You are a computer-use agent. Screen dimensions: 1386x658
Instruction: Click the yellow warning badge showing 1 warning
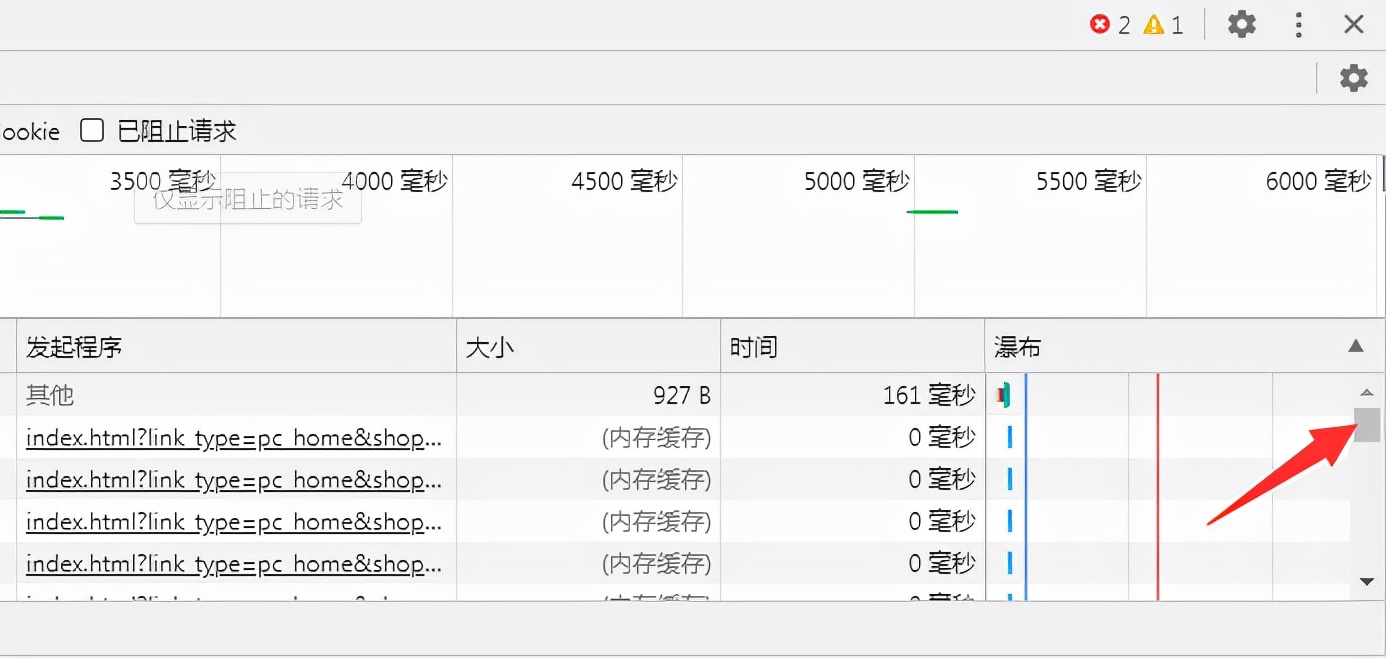(1162, 25)
